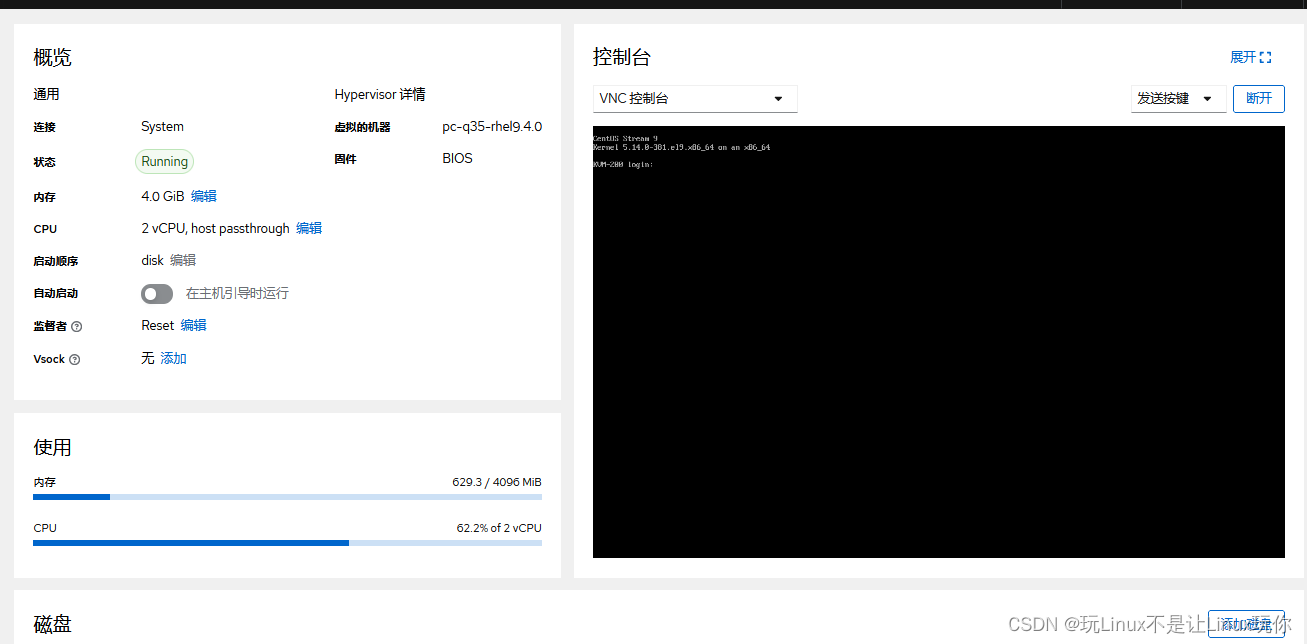This screenshot has height=644, width=1307.
Task: Click the BIOS firmware value
Action: [457, 158]
